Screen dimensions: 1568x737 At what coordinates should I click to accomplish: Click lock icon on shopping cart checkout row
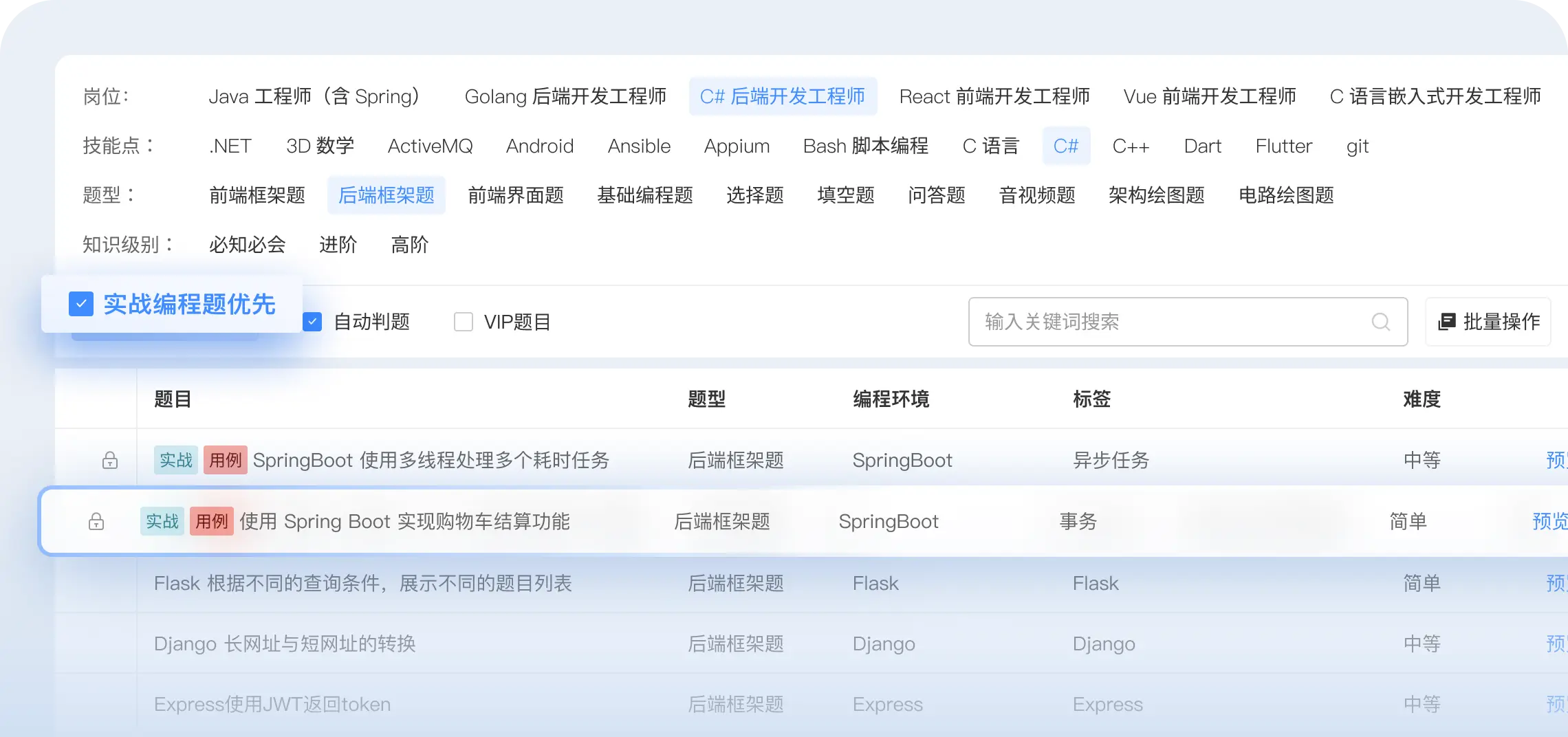[x=96, y=522]
